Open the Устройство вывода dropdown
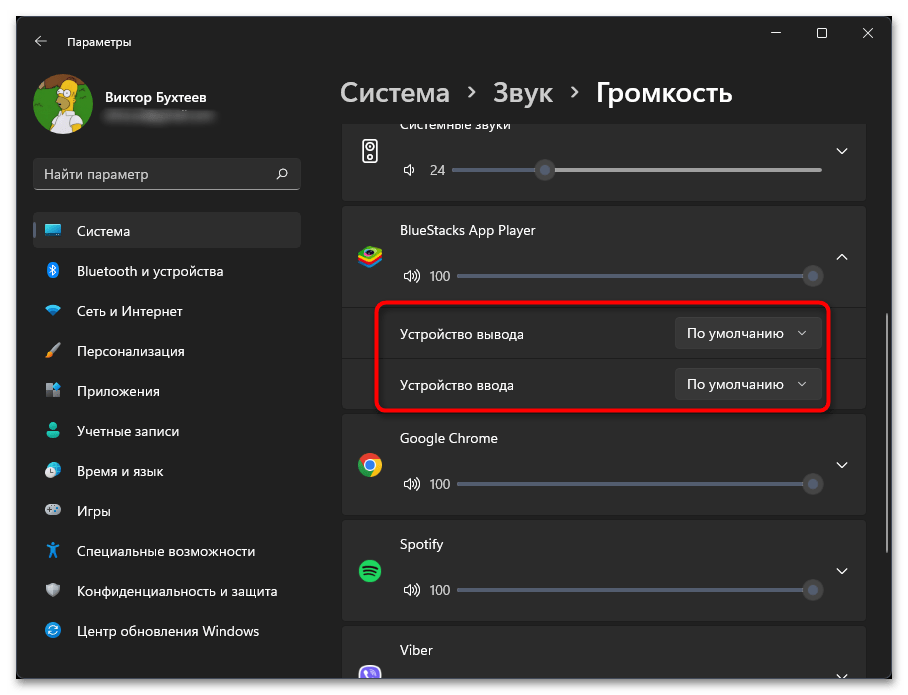This screenshot has height=695, width=908. coord(748,333)
